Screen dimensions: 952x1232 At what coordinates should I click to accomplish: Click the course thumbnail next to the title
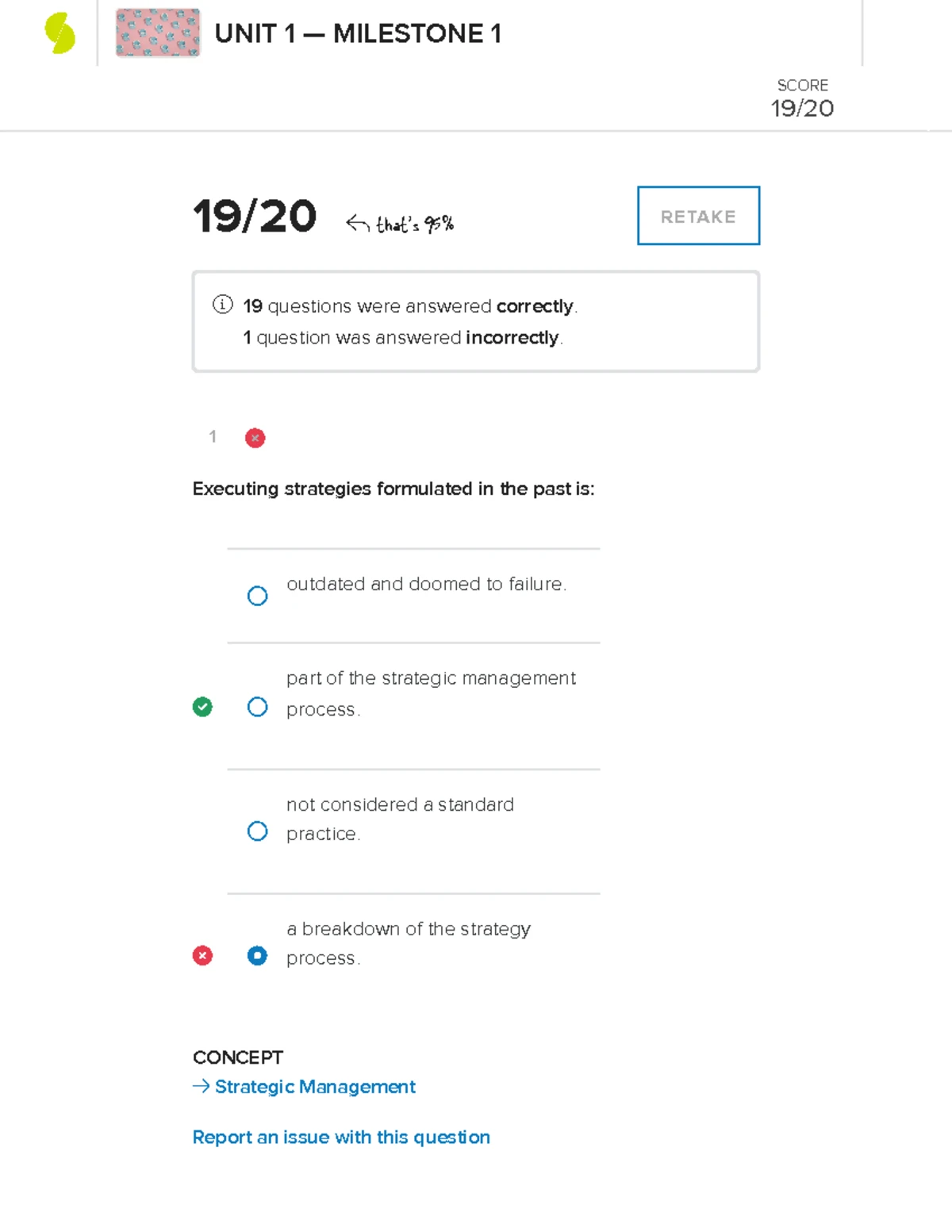[157, 33]
